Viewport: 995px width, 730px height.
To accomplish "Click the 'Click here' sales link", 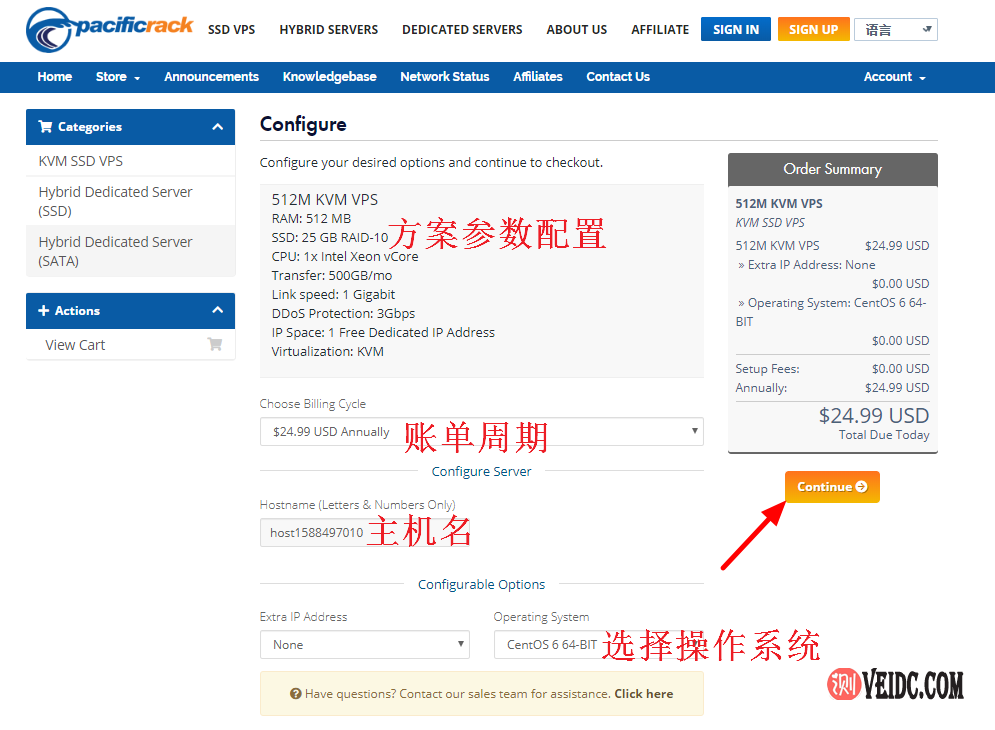I will tap(643, 694).
